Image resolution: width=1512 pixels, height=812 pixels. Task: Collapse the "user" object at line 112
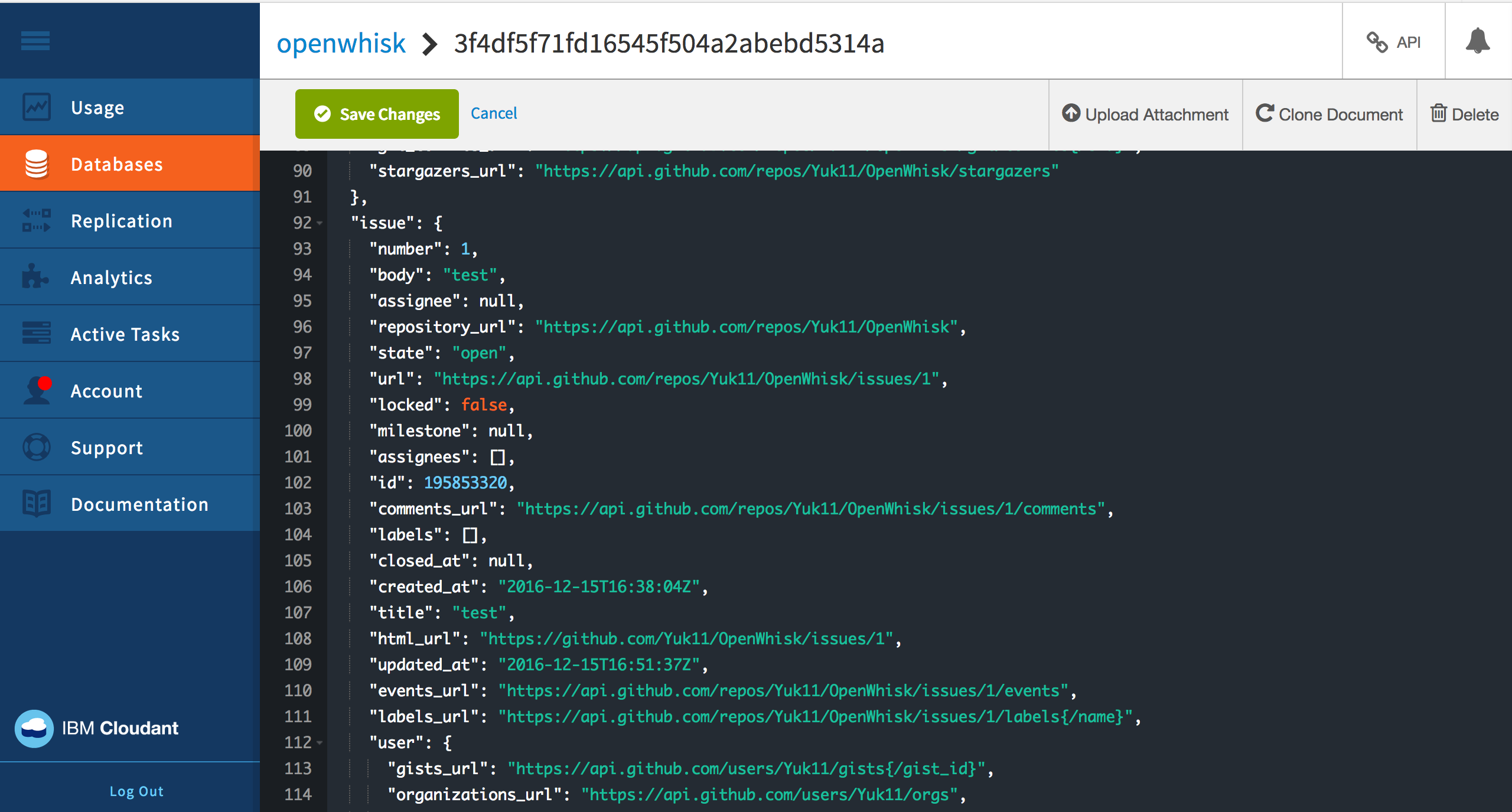click(320, 743)
